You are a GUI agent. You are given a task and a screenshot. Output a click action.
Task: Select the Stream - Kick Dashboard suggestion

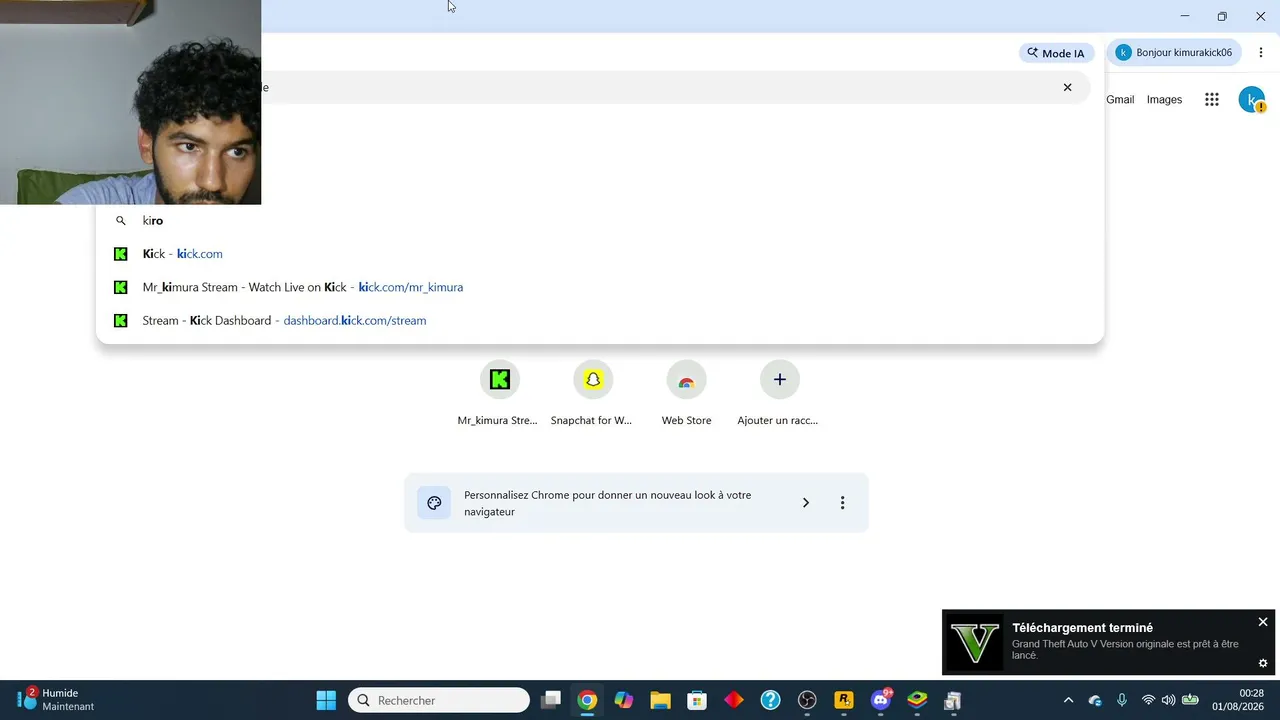pyautogui.click(x=600, y=320)
